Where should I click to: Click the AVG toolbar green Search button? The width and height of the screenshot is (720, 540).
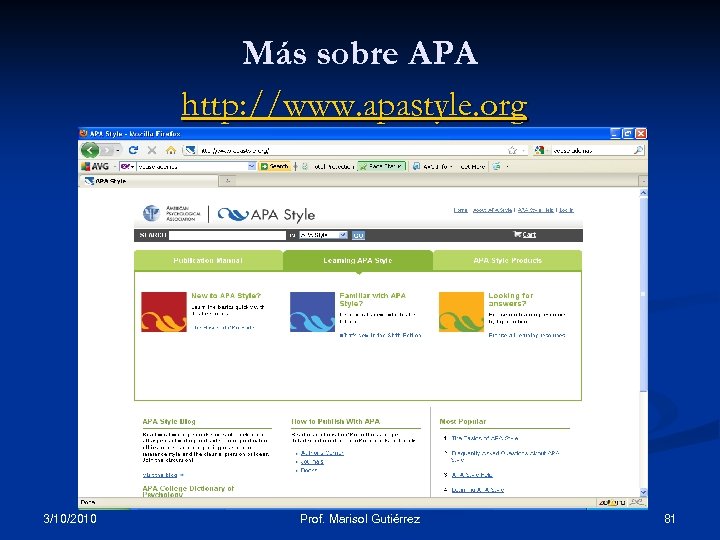point(275,166)
